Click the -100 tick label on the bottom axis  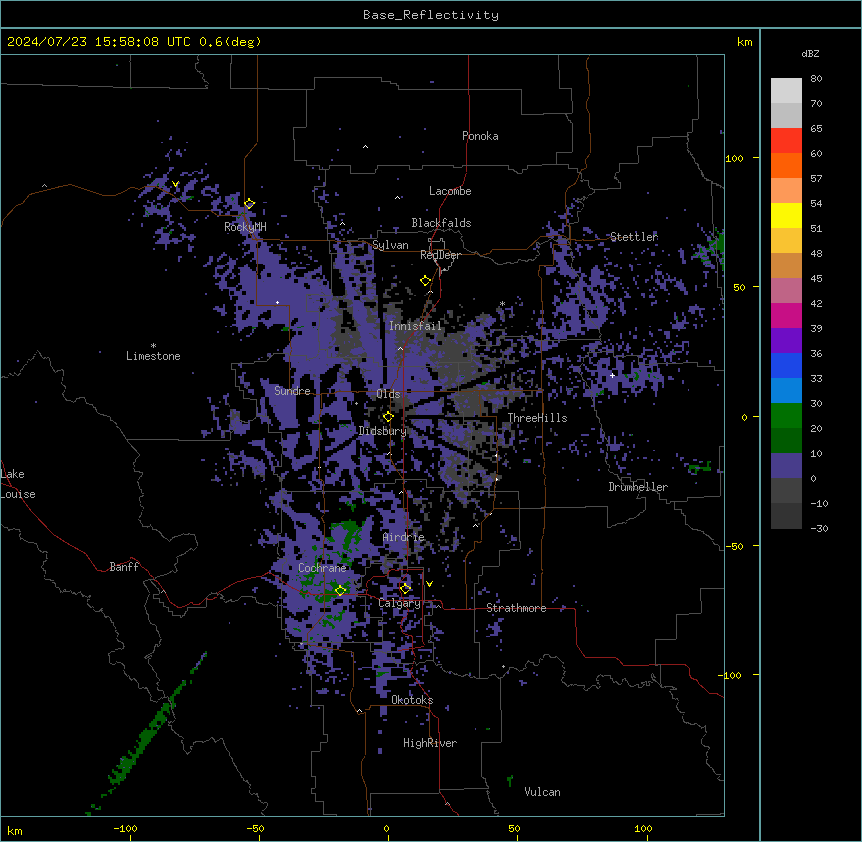(125, 828)
